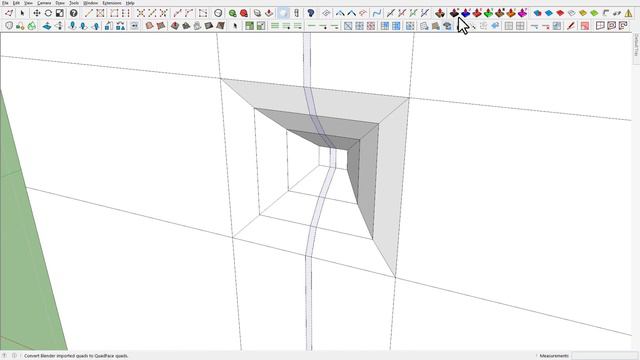The height and width of the screenshot is (360, 640).
Task: Open the Extensions menu
Action: [111, 3]
